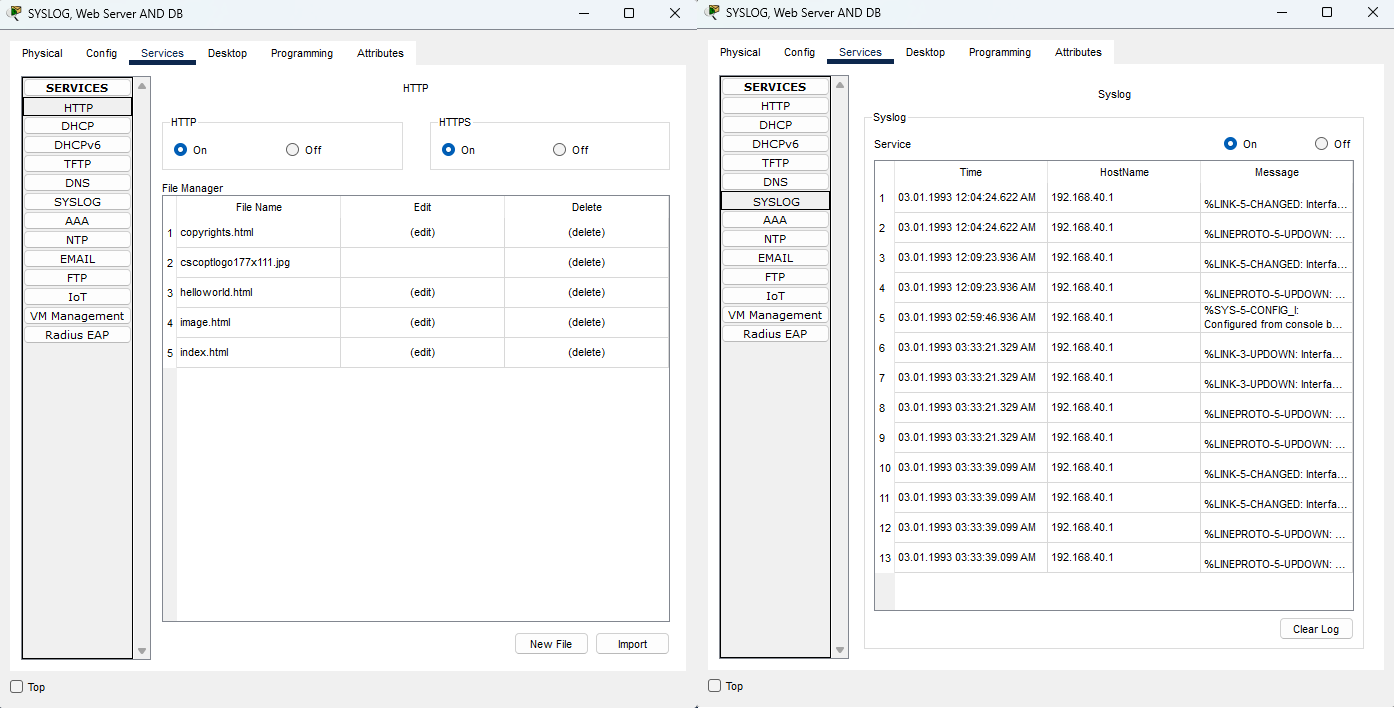Click the Clear Log button
The height and width of the screenshot is (708, 1394).
click(1315, 629)
